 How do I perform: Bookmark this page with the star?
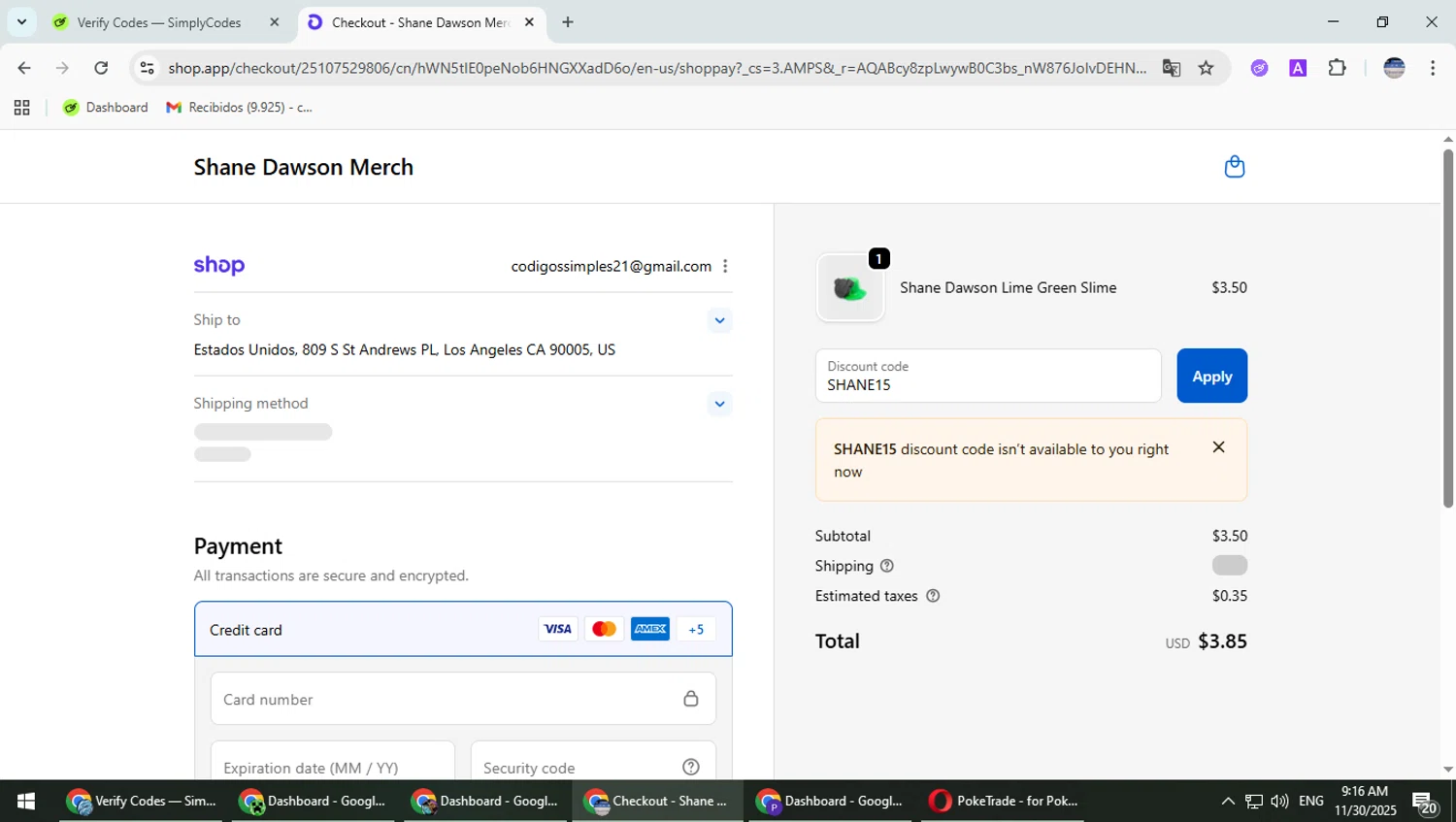pyautogui.click(x=1206, y=68)
